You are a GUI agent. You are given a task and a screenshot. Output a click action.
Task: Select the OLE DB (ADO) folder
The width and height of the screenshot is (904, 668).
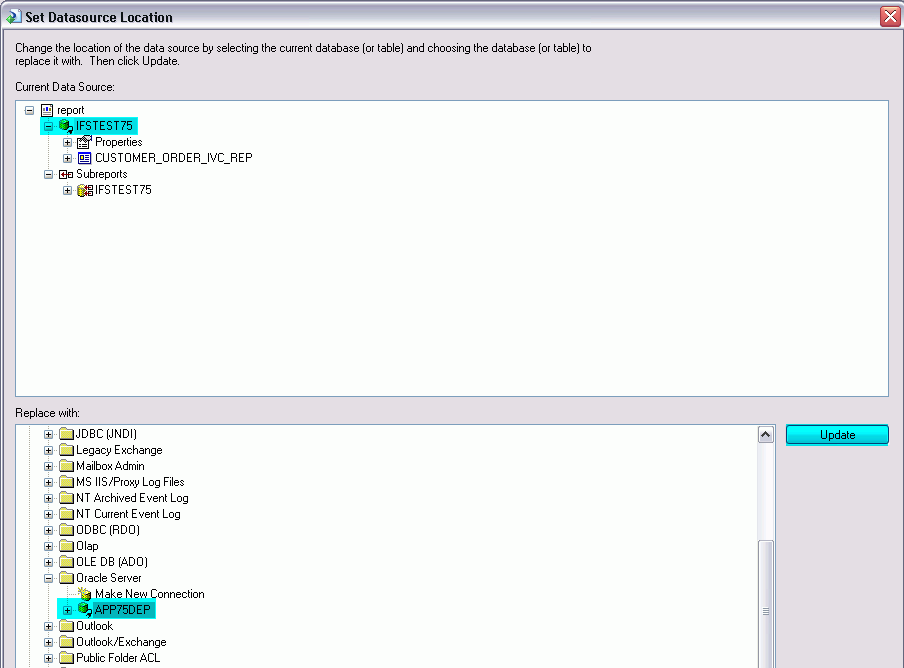point(111,562)
